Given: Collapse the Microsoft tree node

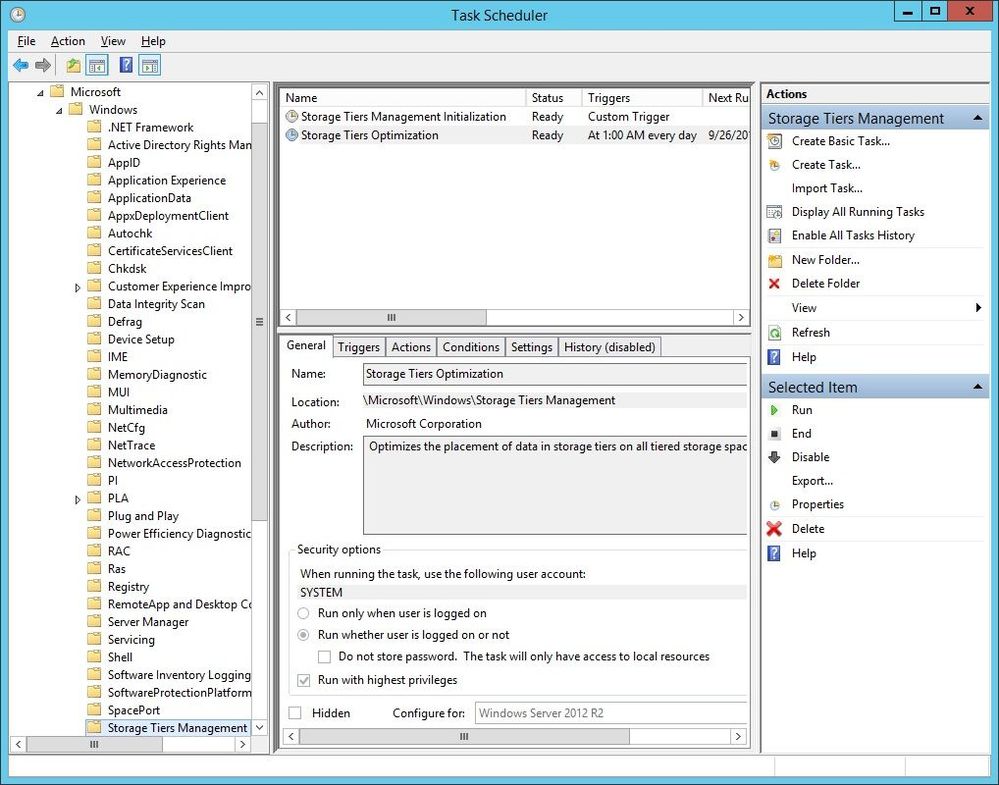Looking at the screenshot, I should tap(40, 93).
